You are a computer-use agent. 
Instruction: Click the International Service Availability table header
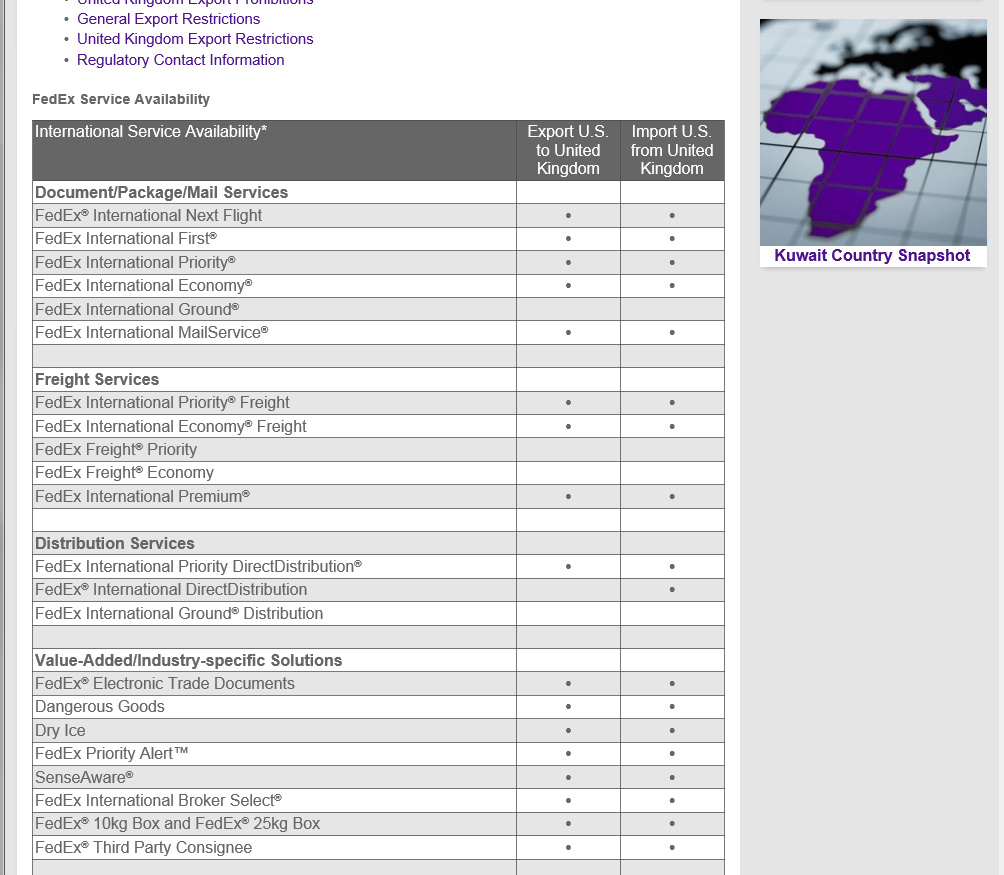[274, 150]
